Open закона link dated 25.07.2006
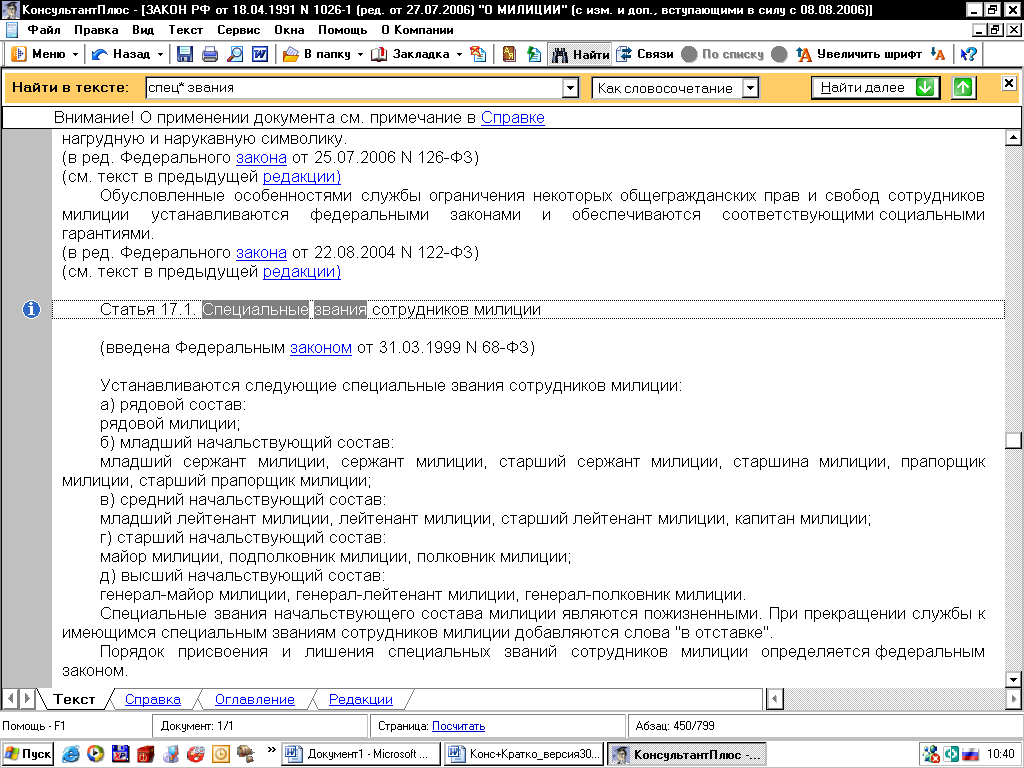Viewport: 1024px width, 768px height. pos(261,157)
